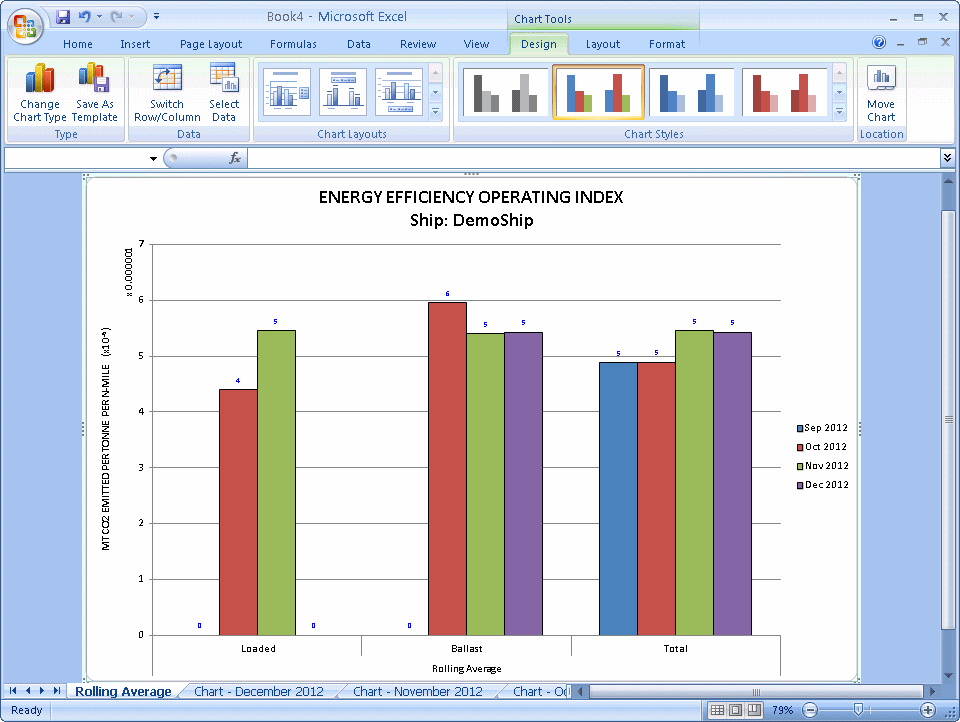Screen dimensions: 960x722
Task: Click the 79% zoom level
Action: tap(782, 710)
